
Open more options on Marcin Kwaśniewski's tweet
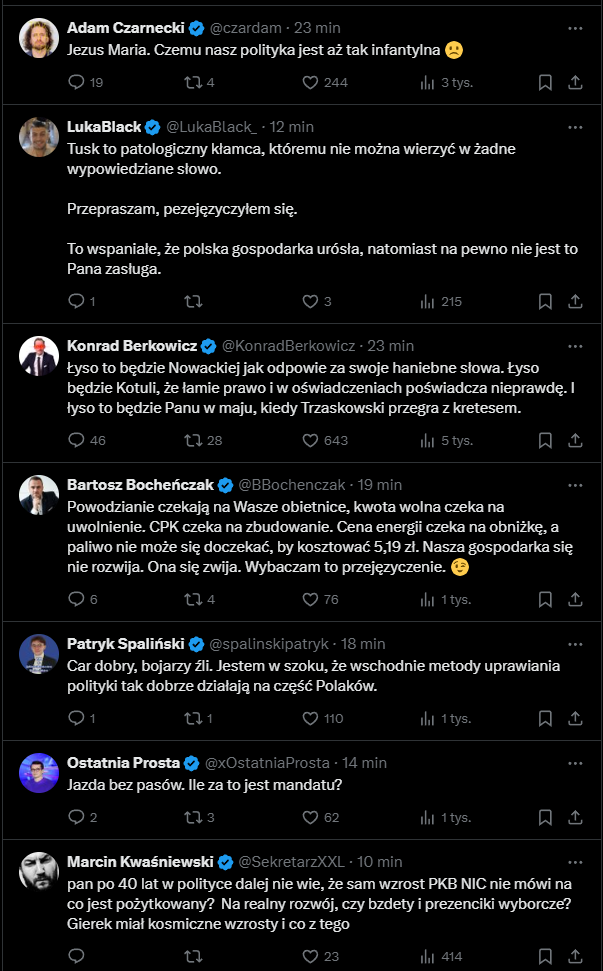click(x=575, y=860)
